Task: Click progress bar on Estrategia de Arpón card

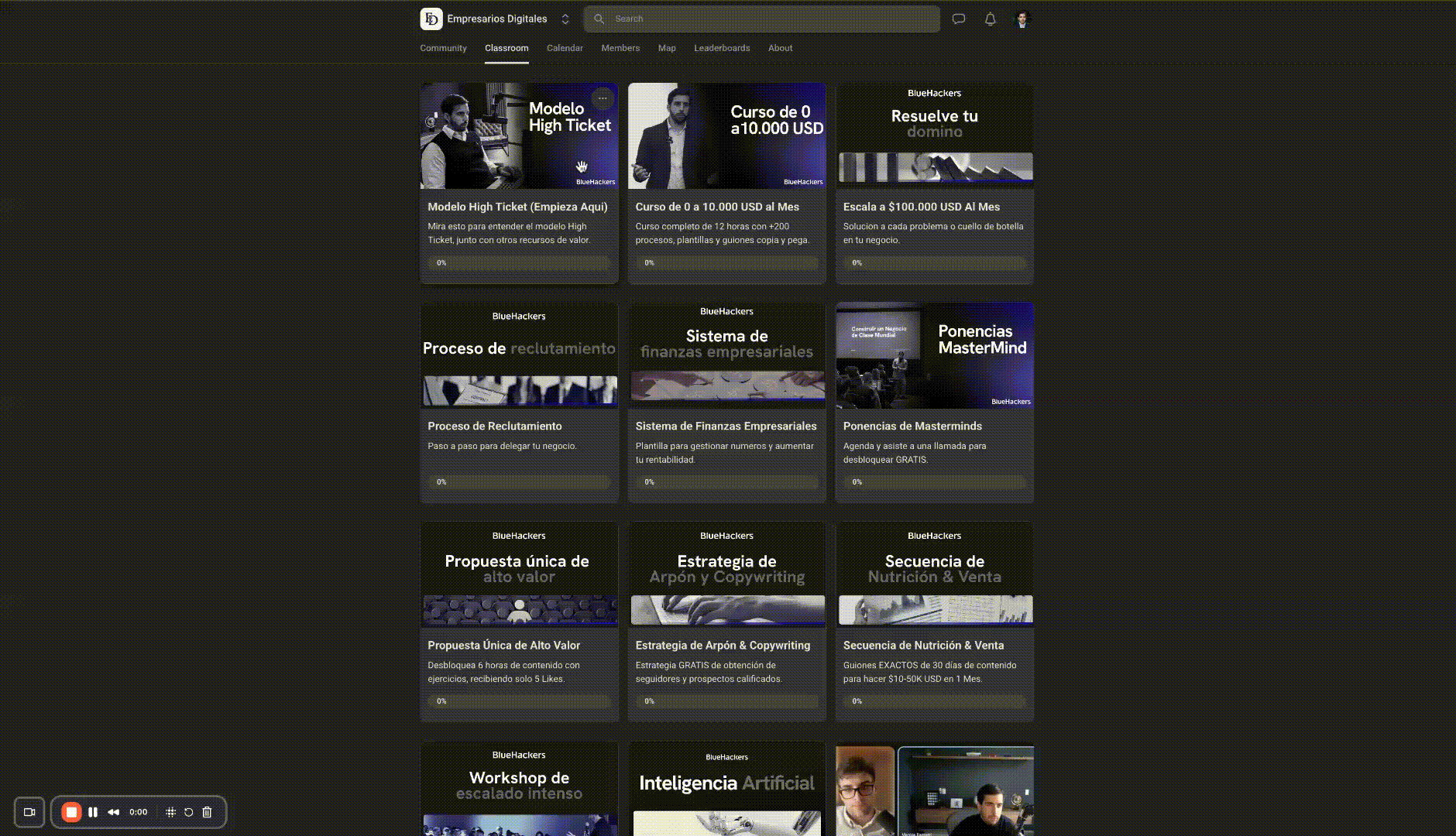Action: click(726, 701)
